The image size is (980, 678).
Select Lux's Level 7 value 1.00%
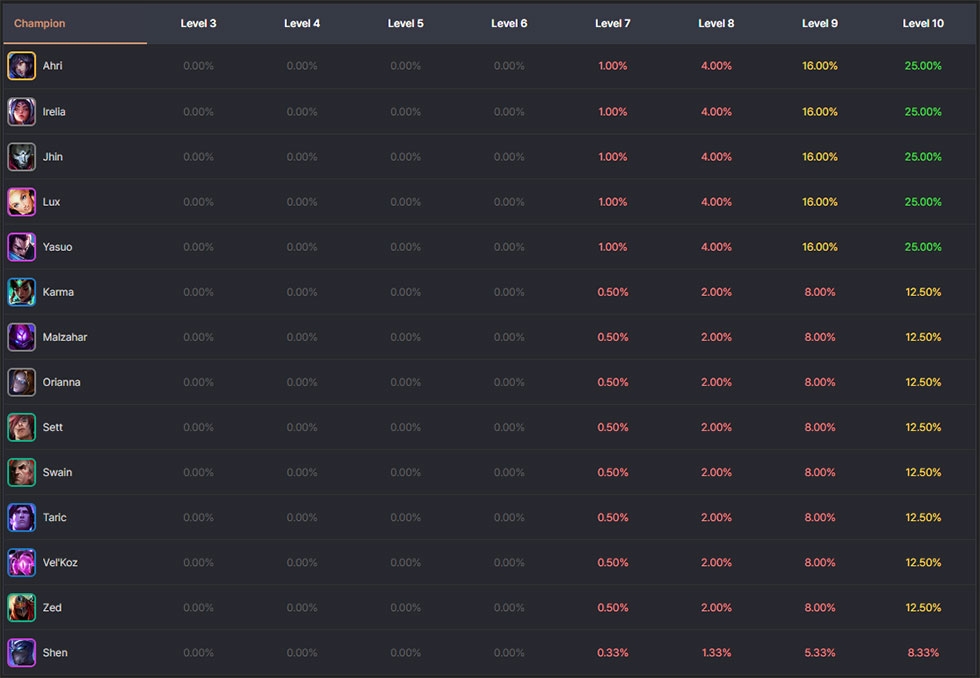coord(612,202)
